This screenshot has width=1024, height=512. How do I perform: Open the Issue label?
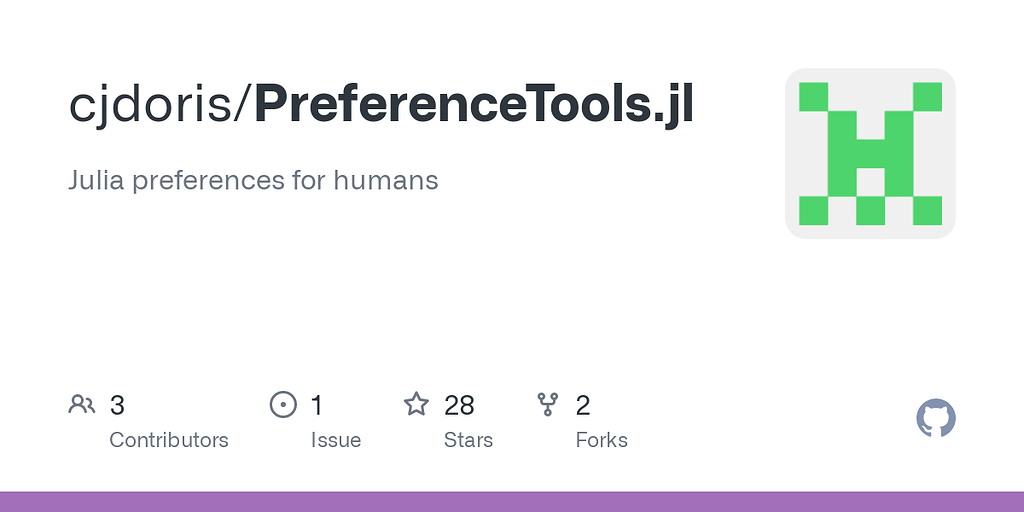pyautogui.click(x=335, y=440)
